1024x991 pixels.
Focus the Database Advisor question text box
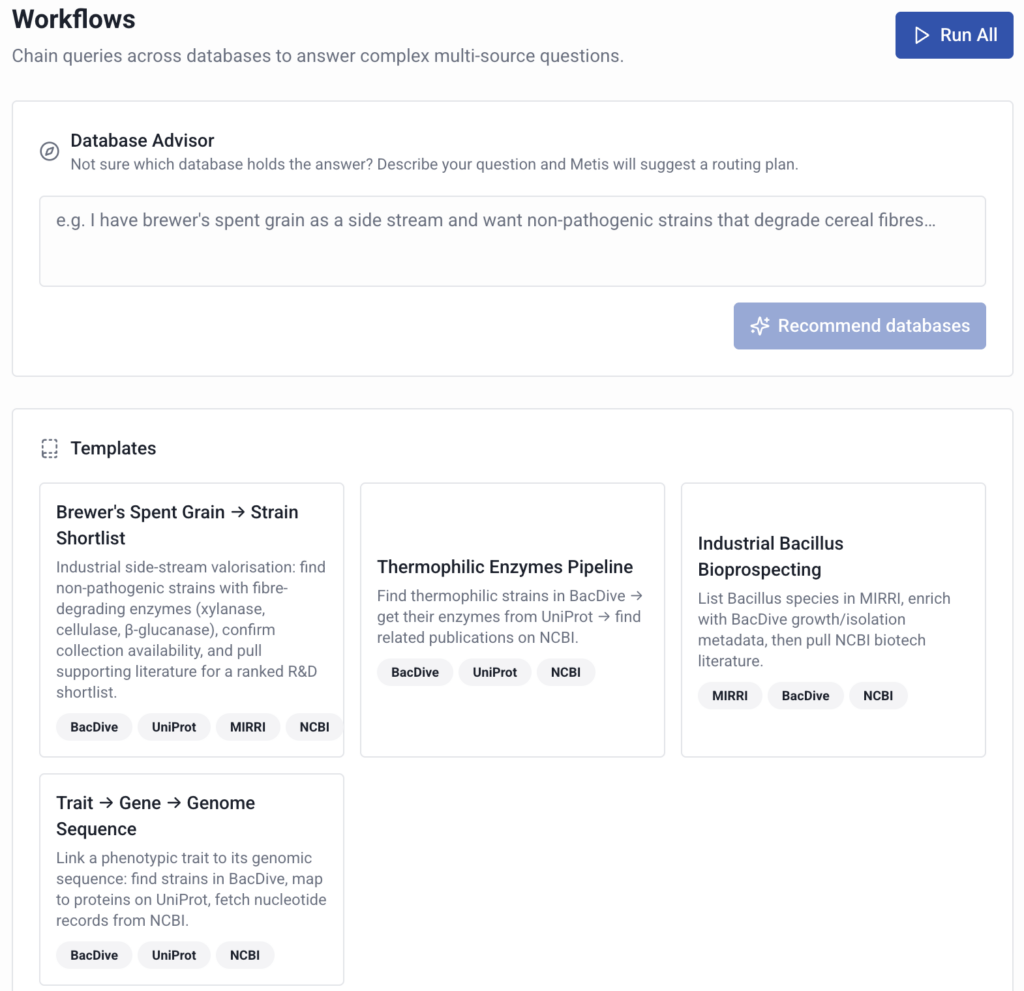512,241
